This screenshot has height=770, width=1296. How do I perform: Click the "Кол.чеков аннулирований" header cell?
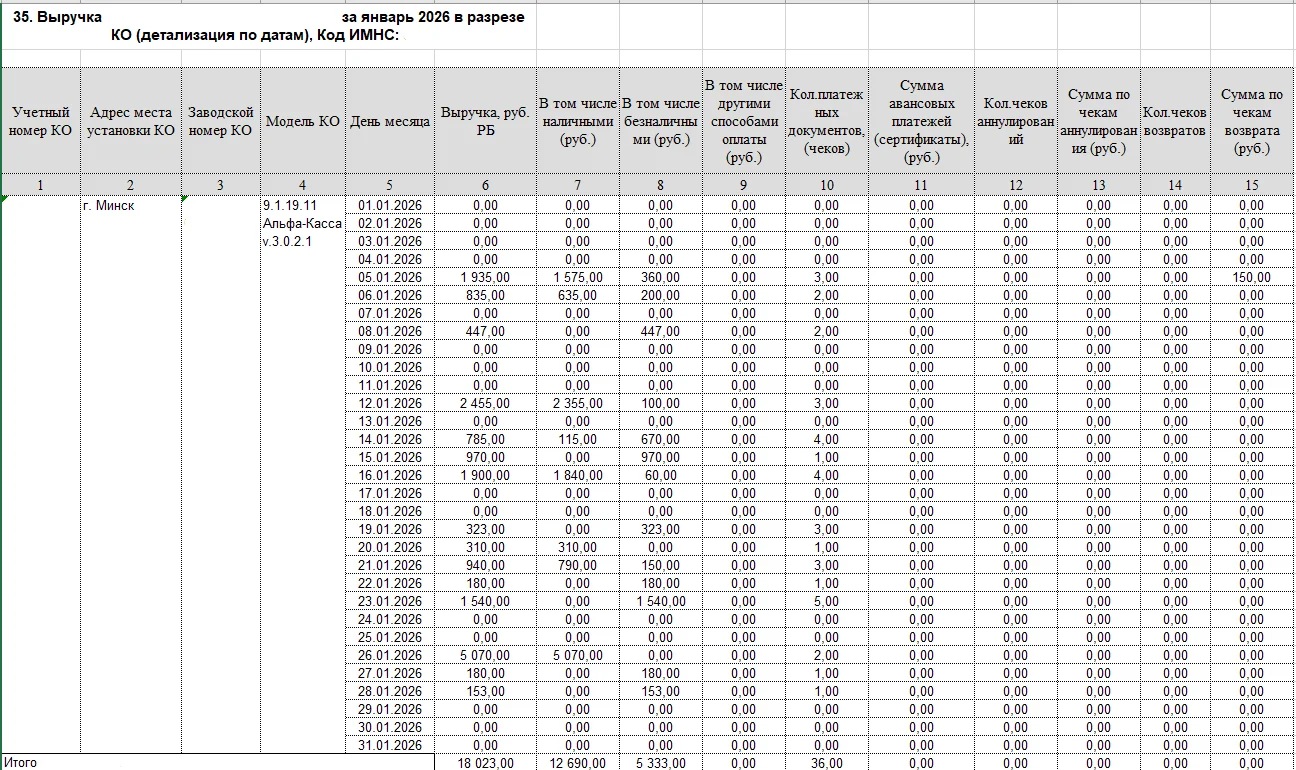click(x=1016, y=121)
